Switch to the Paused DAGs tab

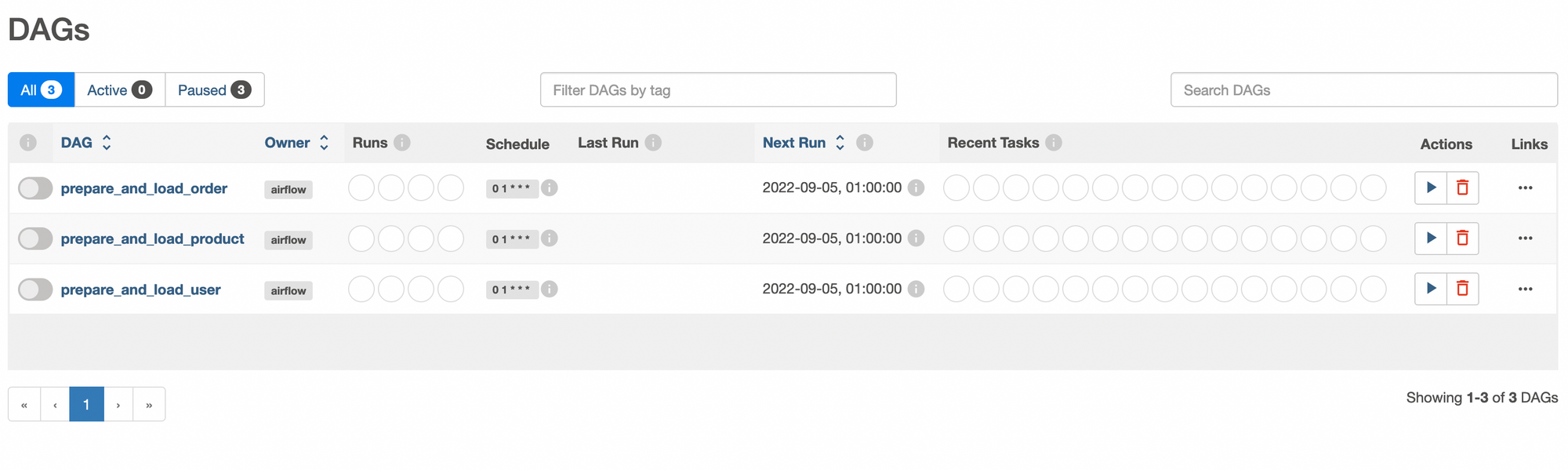pyautogui.click(x=214, y=90)
